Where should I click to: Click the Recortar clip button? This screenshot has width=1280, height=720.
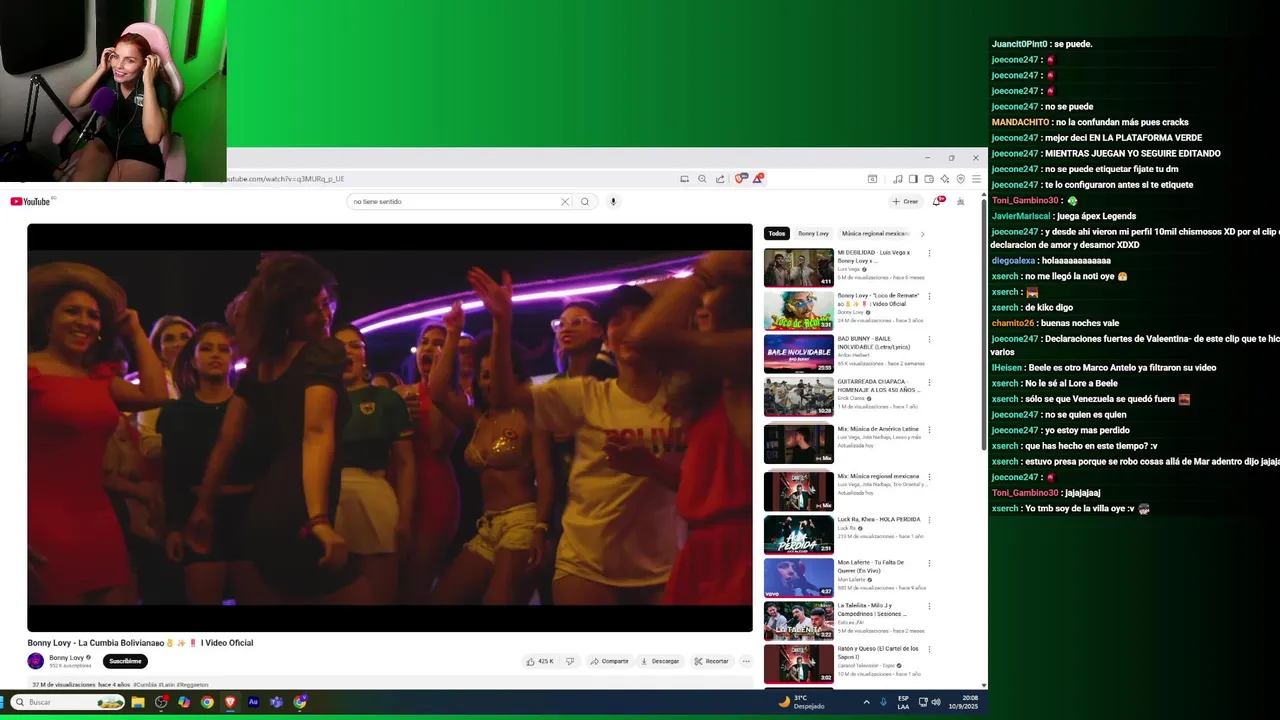tap(711, 661)
